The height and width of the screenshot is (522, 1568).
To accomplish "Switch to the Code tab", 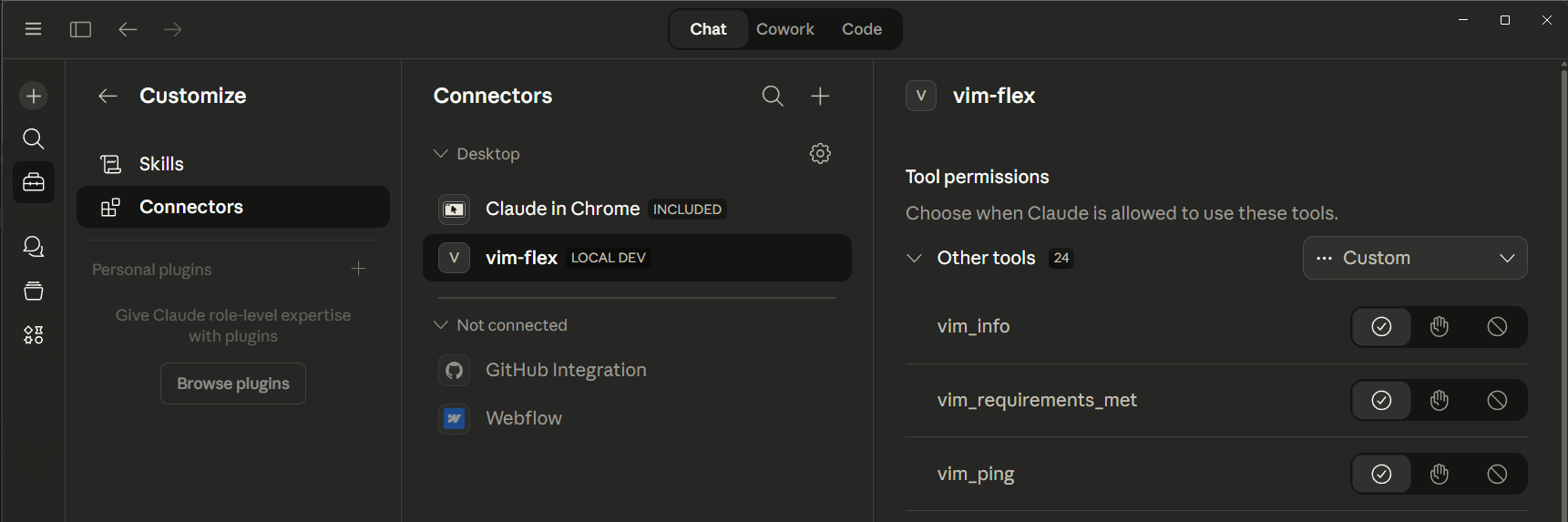I will [x=861, y=29].
